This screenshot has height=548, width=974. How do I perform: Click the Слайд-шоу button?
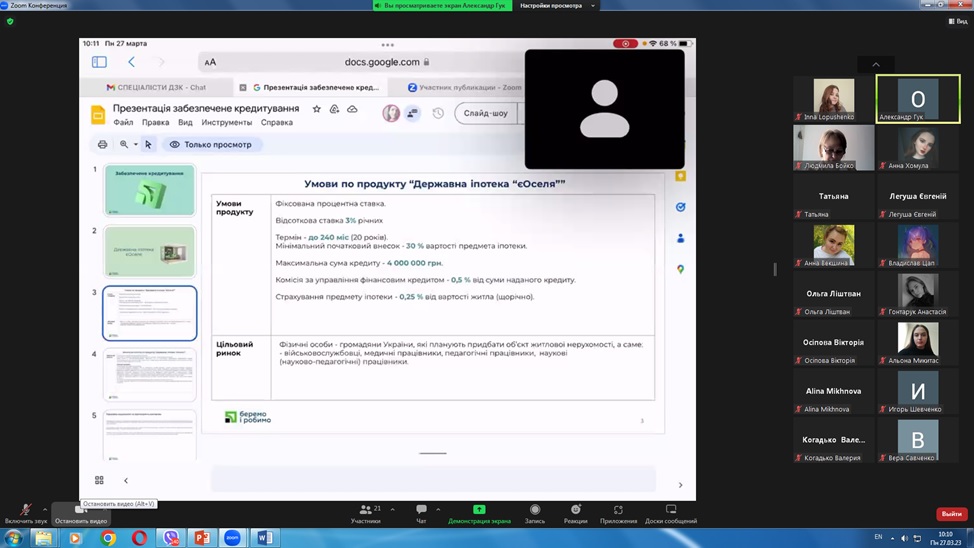pyautogui.click(x=486, y=113)
